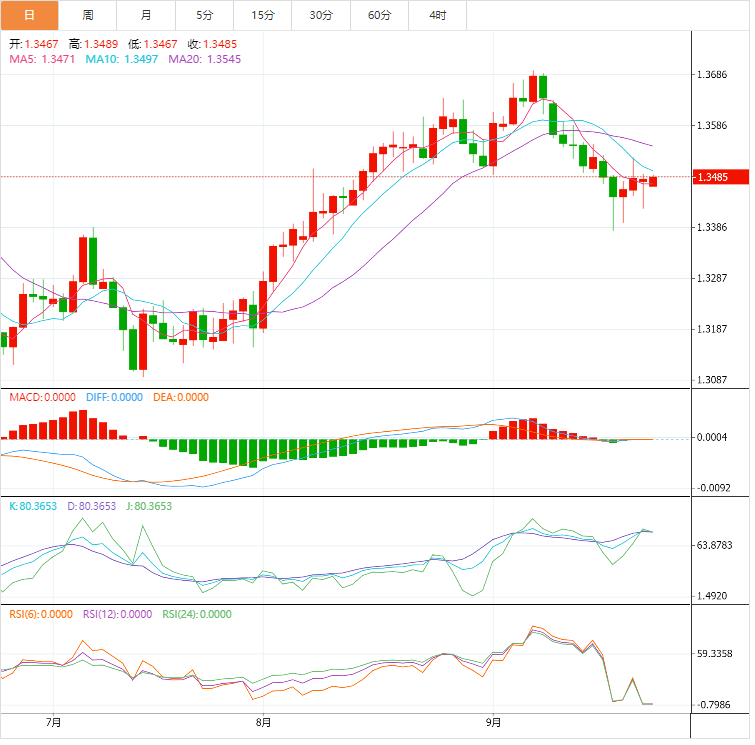Click the 7月 marker on time axis
Viewport: 755px width, 745px height.
(53, 721)
